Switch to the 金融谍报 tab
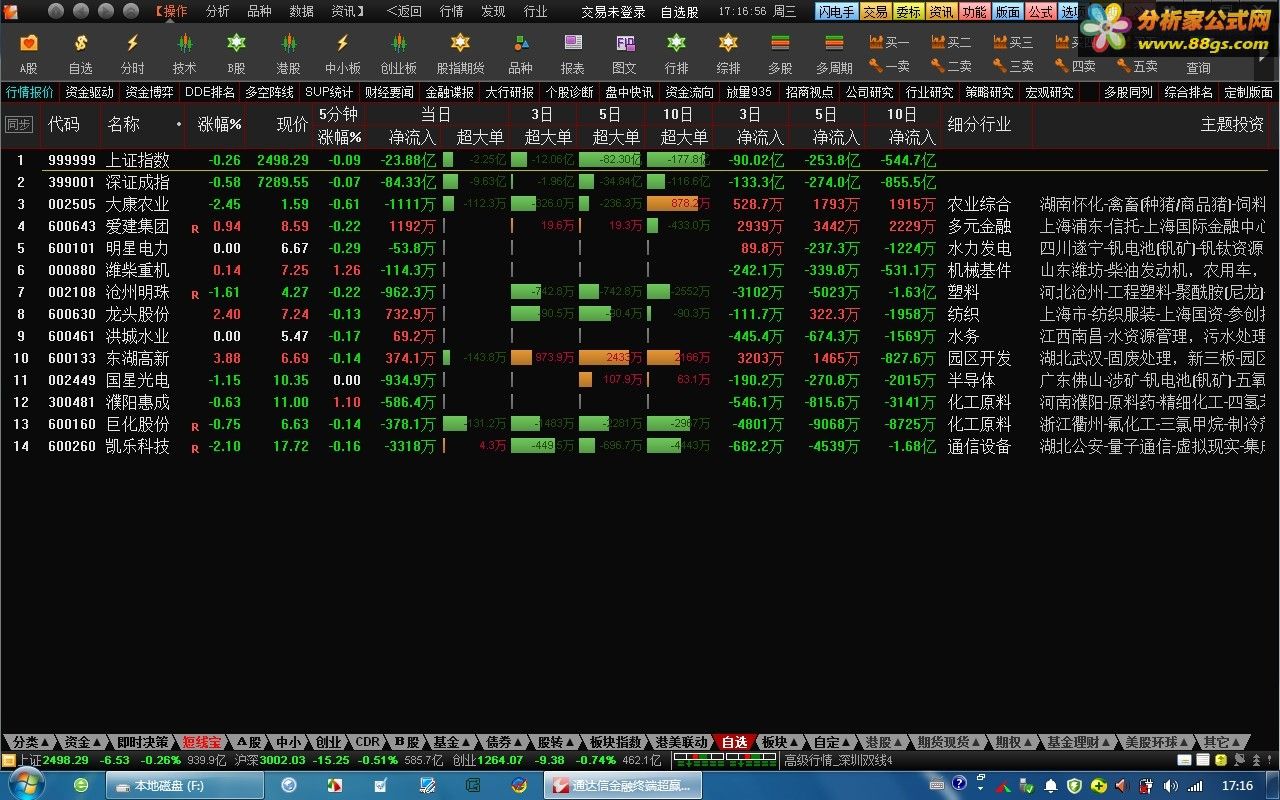 pyautogui.click(x=449, y=92)
